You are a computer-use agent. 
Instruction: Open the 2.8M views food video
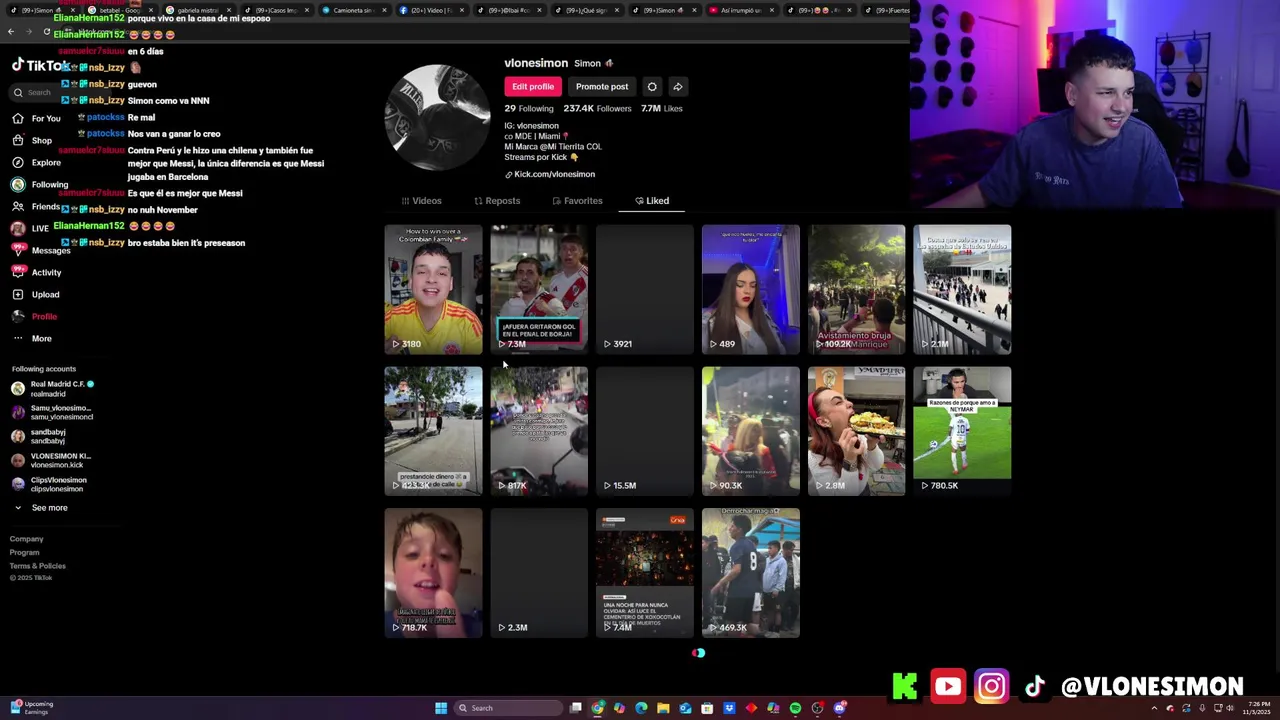(x=857, y=431)
